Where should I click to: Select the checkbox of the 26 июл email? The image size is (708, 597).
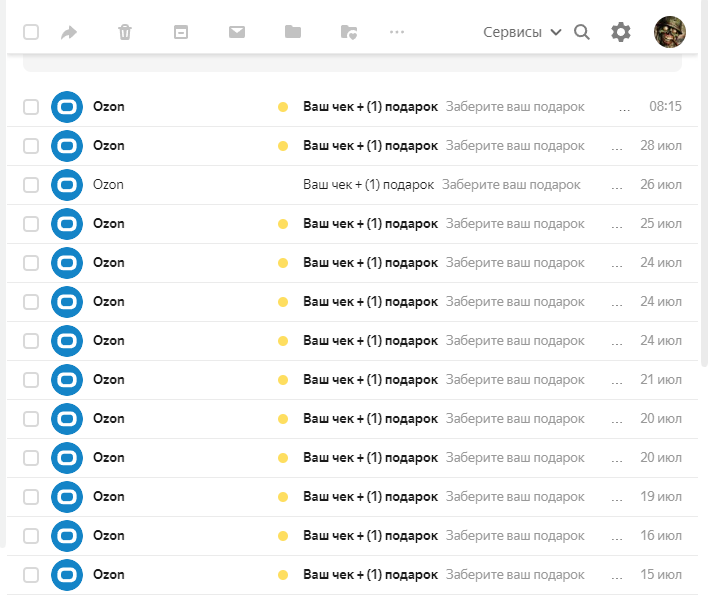point(31,185)
